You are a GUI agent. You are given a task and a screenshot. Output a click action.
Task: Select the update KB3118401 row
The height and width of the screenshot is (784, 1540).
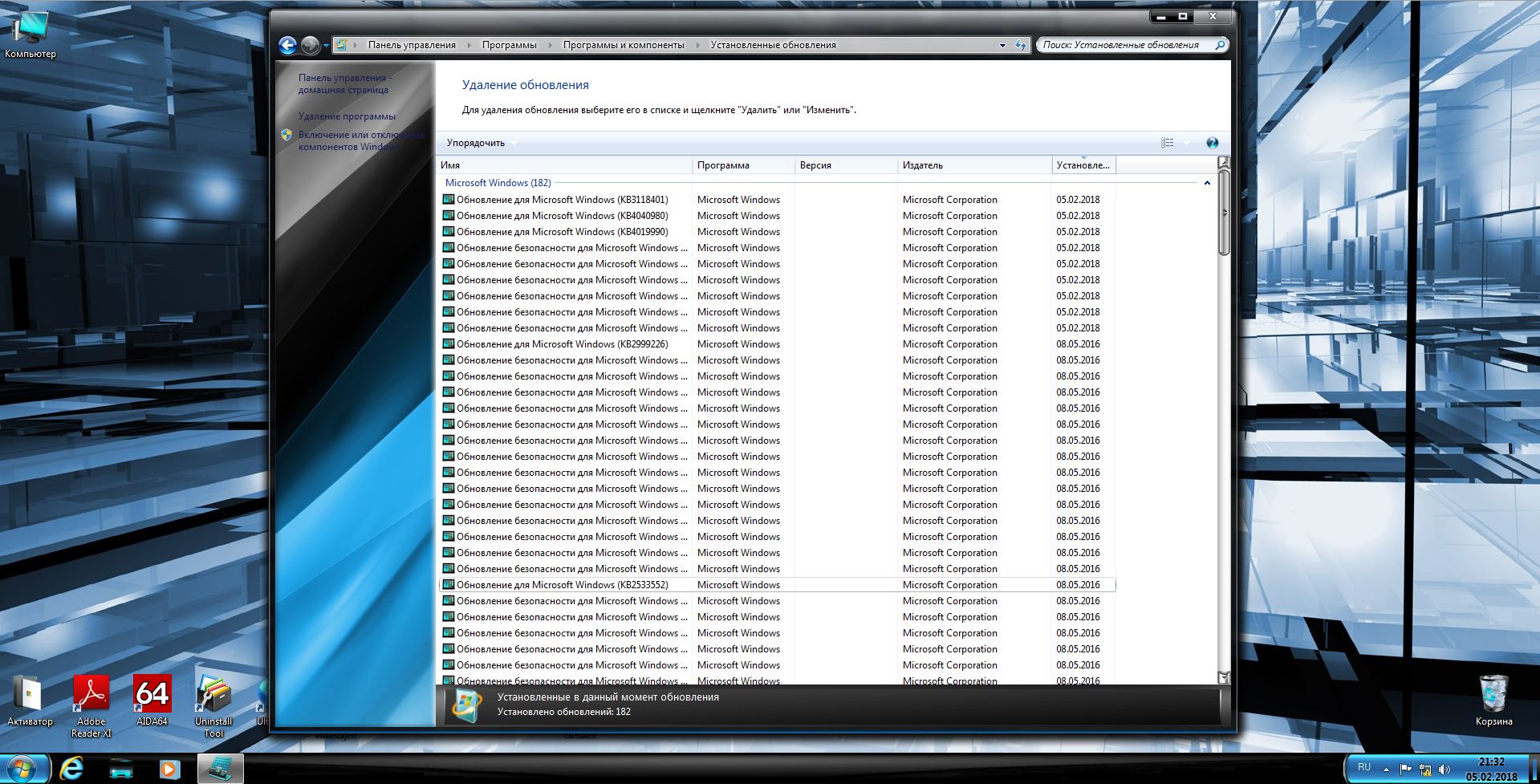(777, 200)
